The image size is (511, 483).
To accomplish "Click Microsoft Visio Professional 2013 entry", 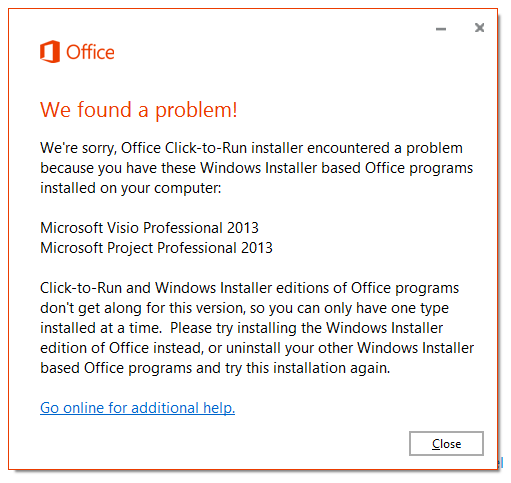I will (x=149, y=228).
